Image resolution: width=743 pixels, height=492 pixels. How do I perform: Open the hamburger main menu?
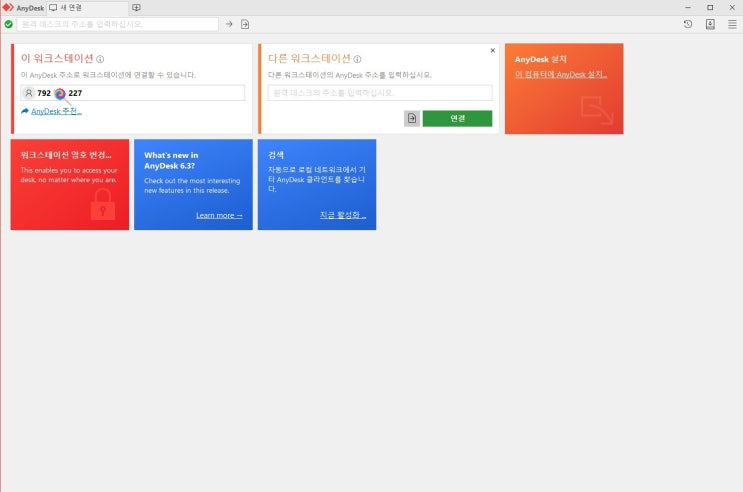click(732, 24)
